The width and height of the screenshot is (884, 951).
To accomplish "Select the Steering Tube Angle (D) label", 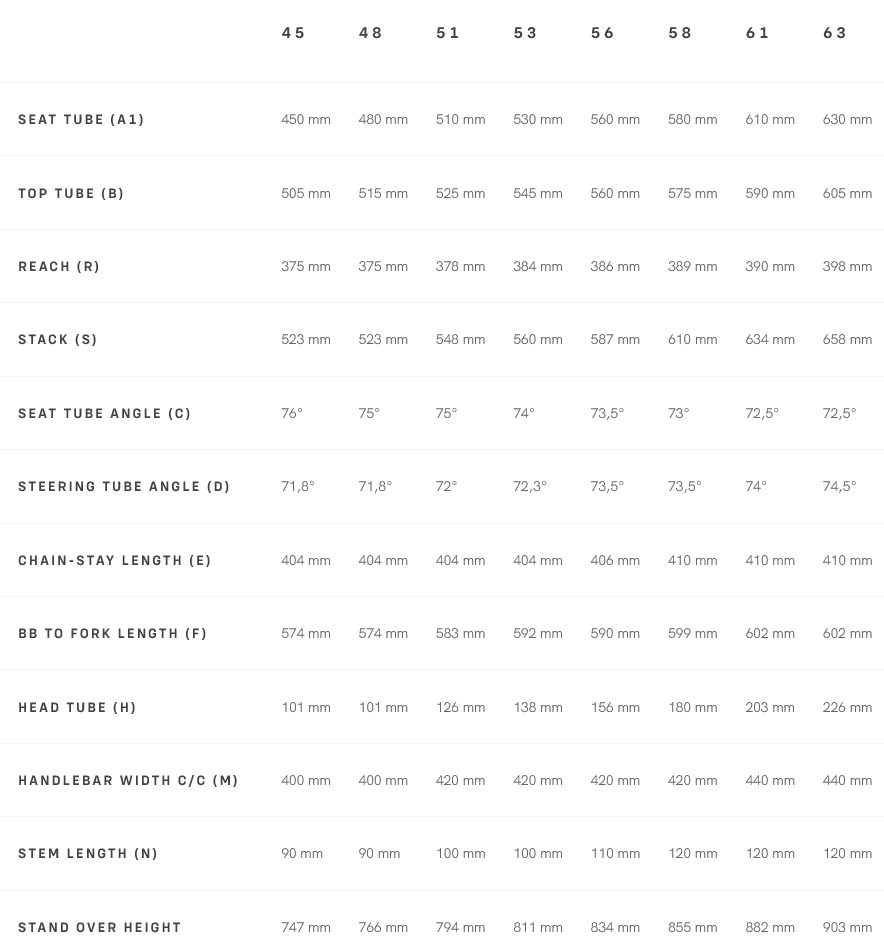I will pos(124,487).
